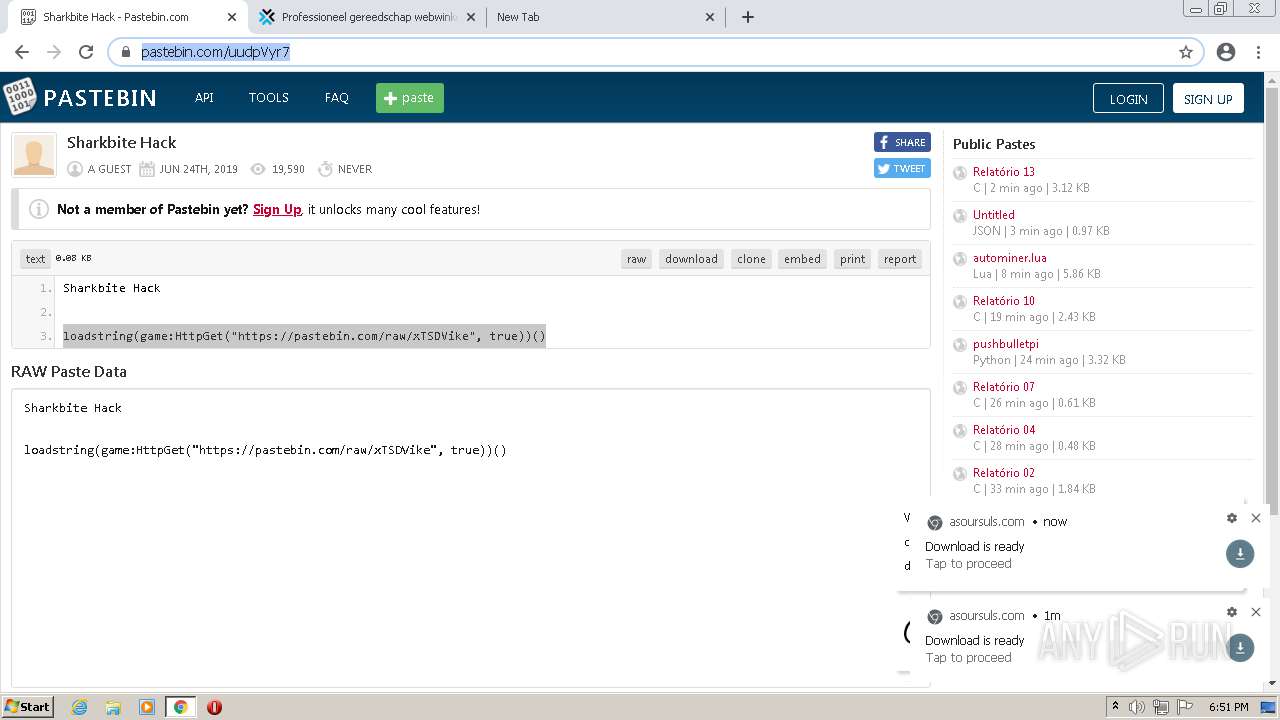Close the top asoursuls.com notification
Screen dimensions: 1280x720
1256,518
